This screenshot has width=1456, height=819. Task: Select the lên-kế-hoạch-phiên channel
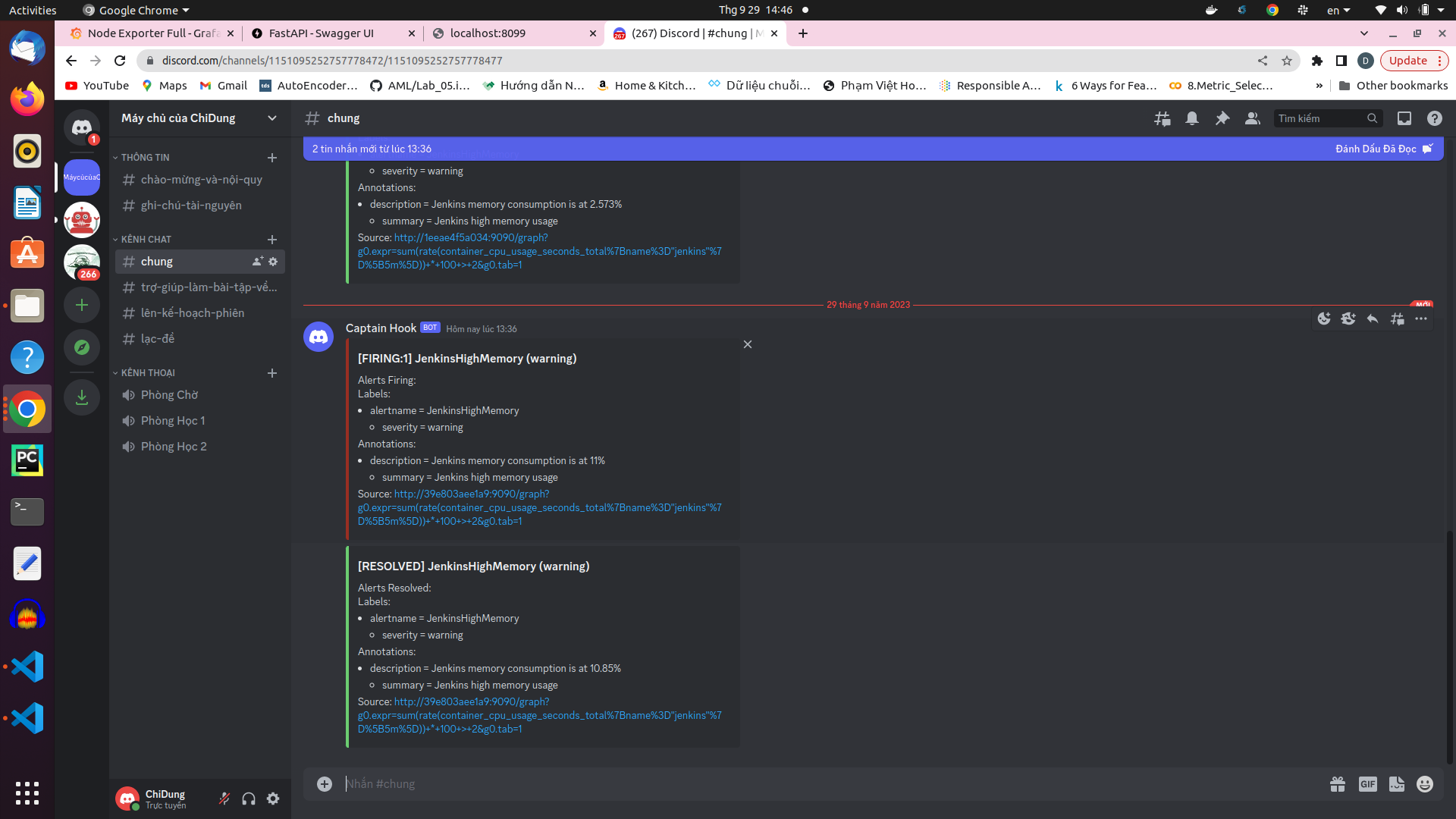(192, 313)
